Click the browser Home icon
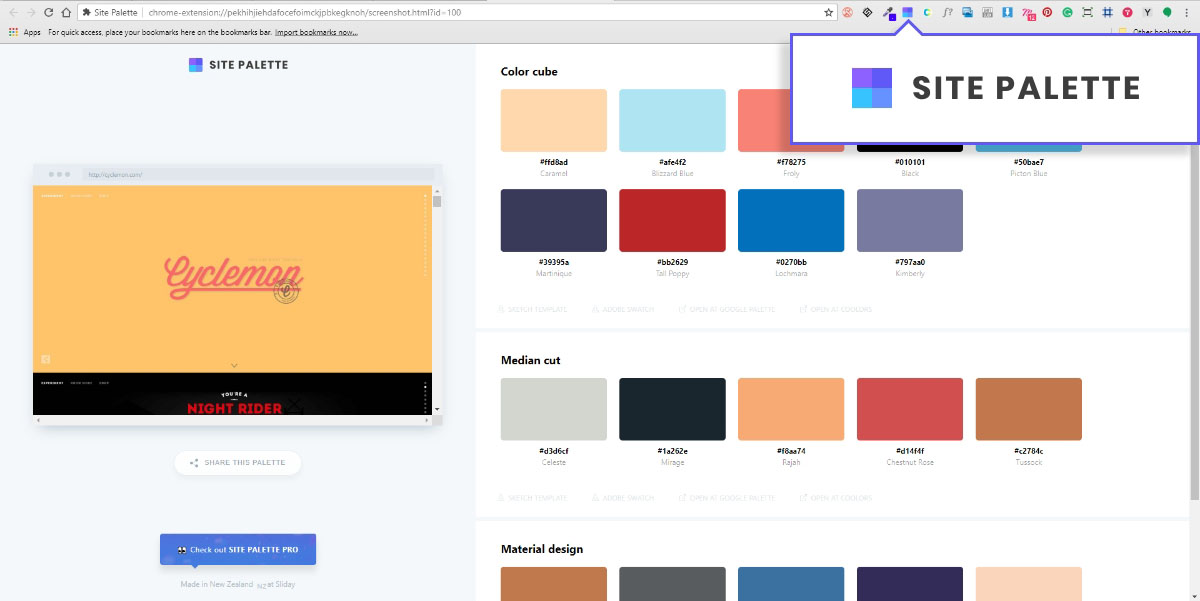This screenshot has width=1200, height=601. point(65,13)
